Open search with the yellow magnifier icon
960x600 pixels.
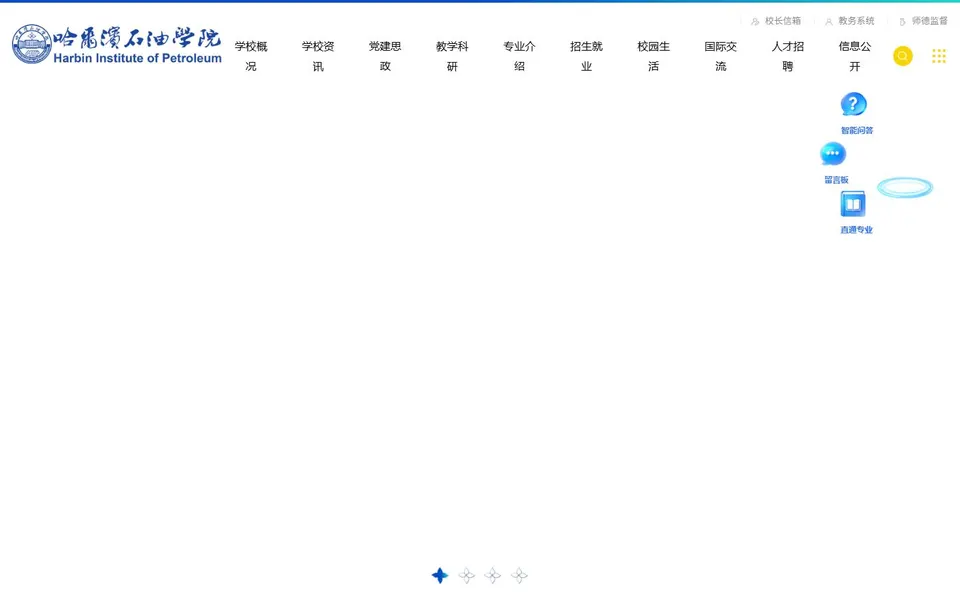(902, 56)
